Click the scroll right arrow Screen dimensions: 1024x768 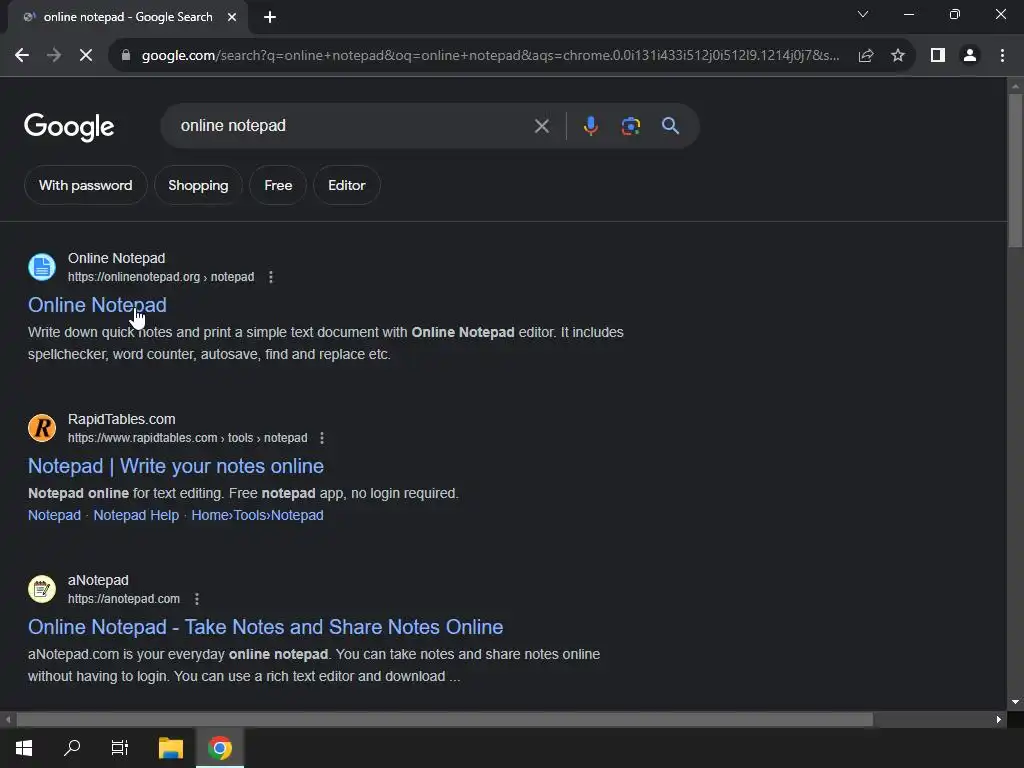(999, 720)
